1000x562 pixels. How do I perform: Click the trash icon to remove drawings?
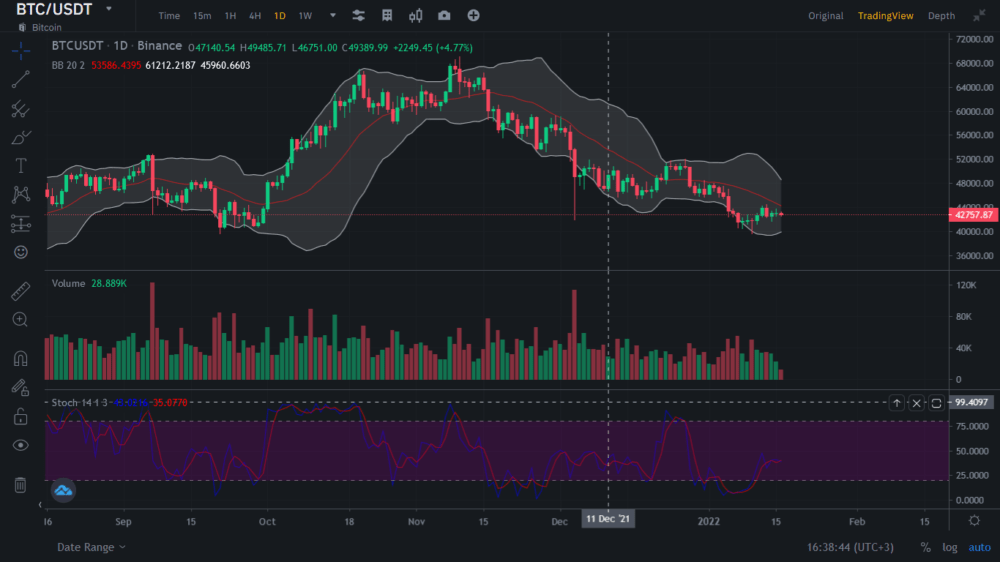pos(20,485)
